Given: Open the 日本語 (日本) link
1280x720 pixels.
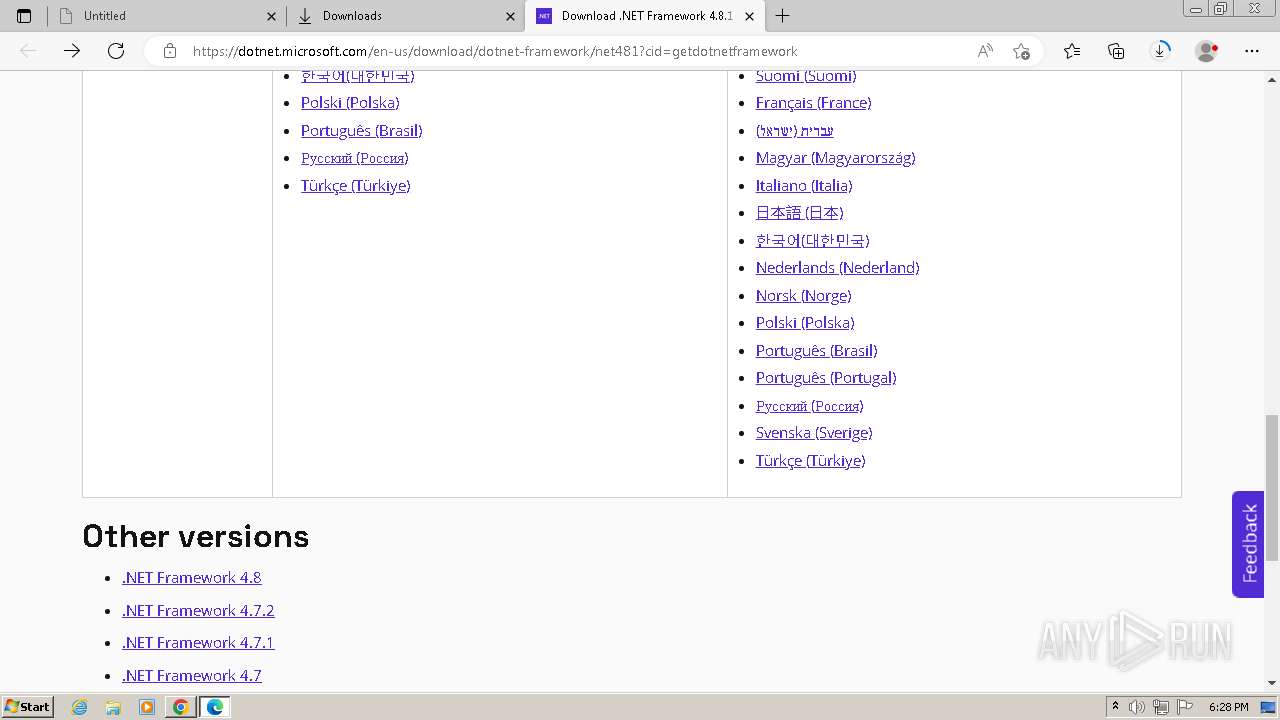Looking at the screenshot, I should [x=800, y=213].
